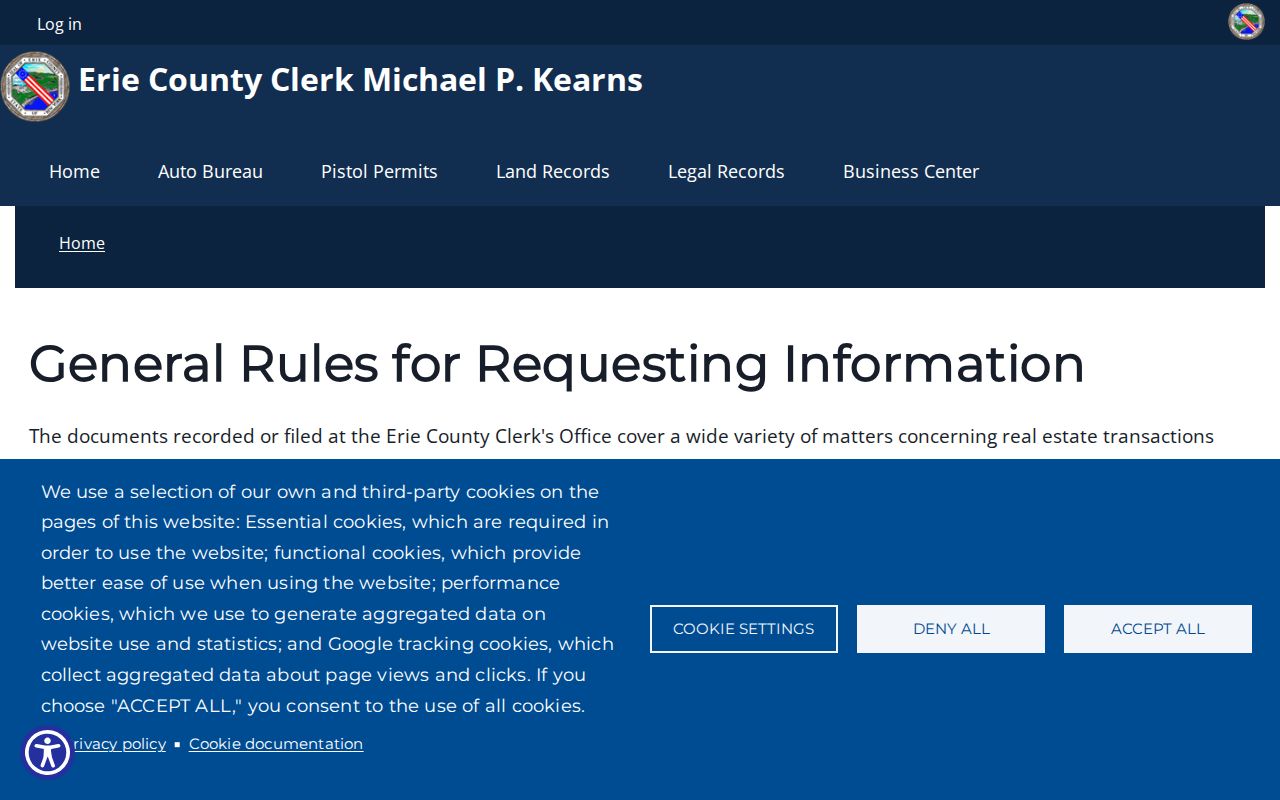This screenshot has width=1280, height=800.
Task: Deny all cookies
Action: tap(951, 629)
